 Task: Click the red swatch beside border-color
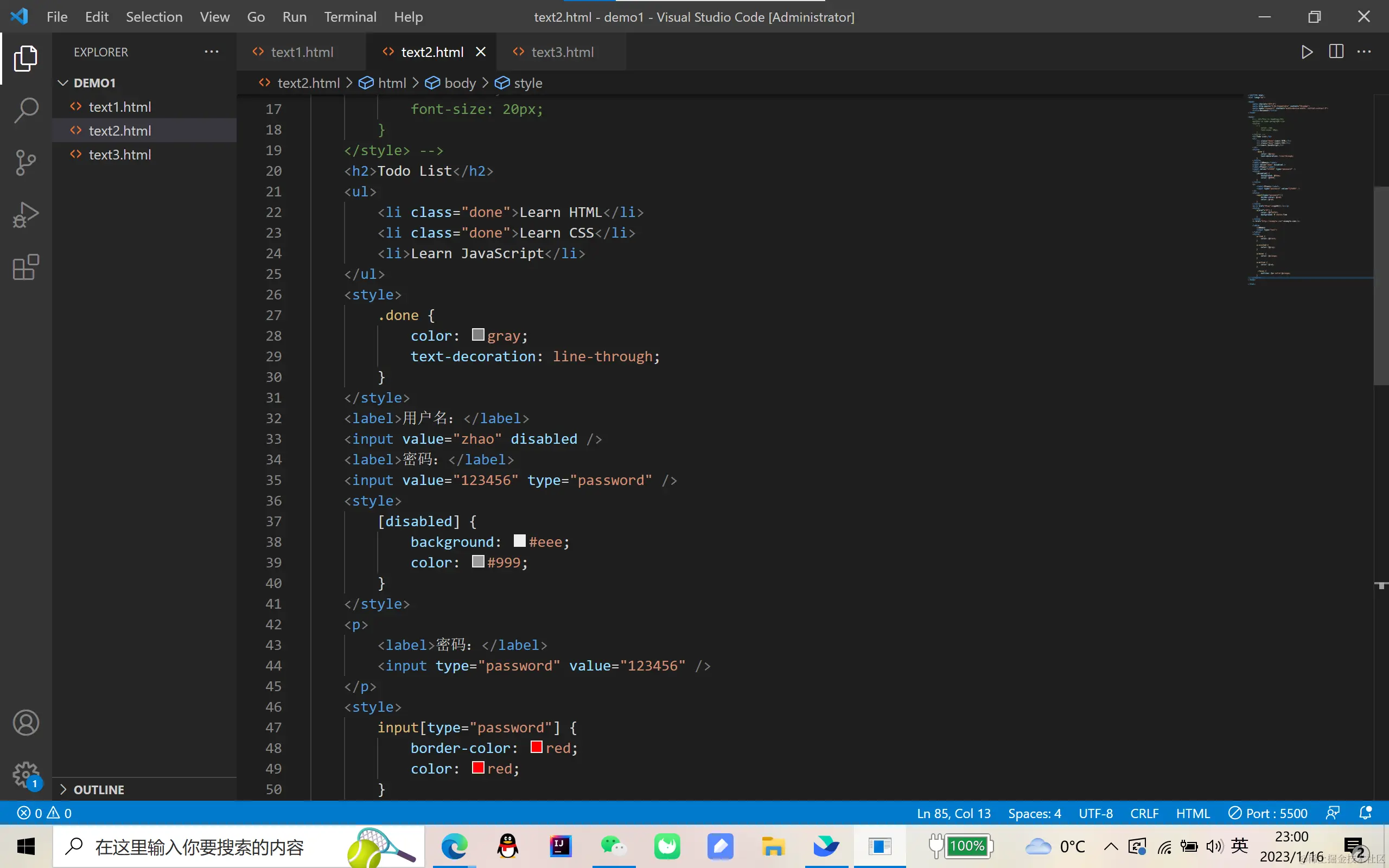point(536,747)
